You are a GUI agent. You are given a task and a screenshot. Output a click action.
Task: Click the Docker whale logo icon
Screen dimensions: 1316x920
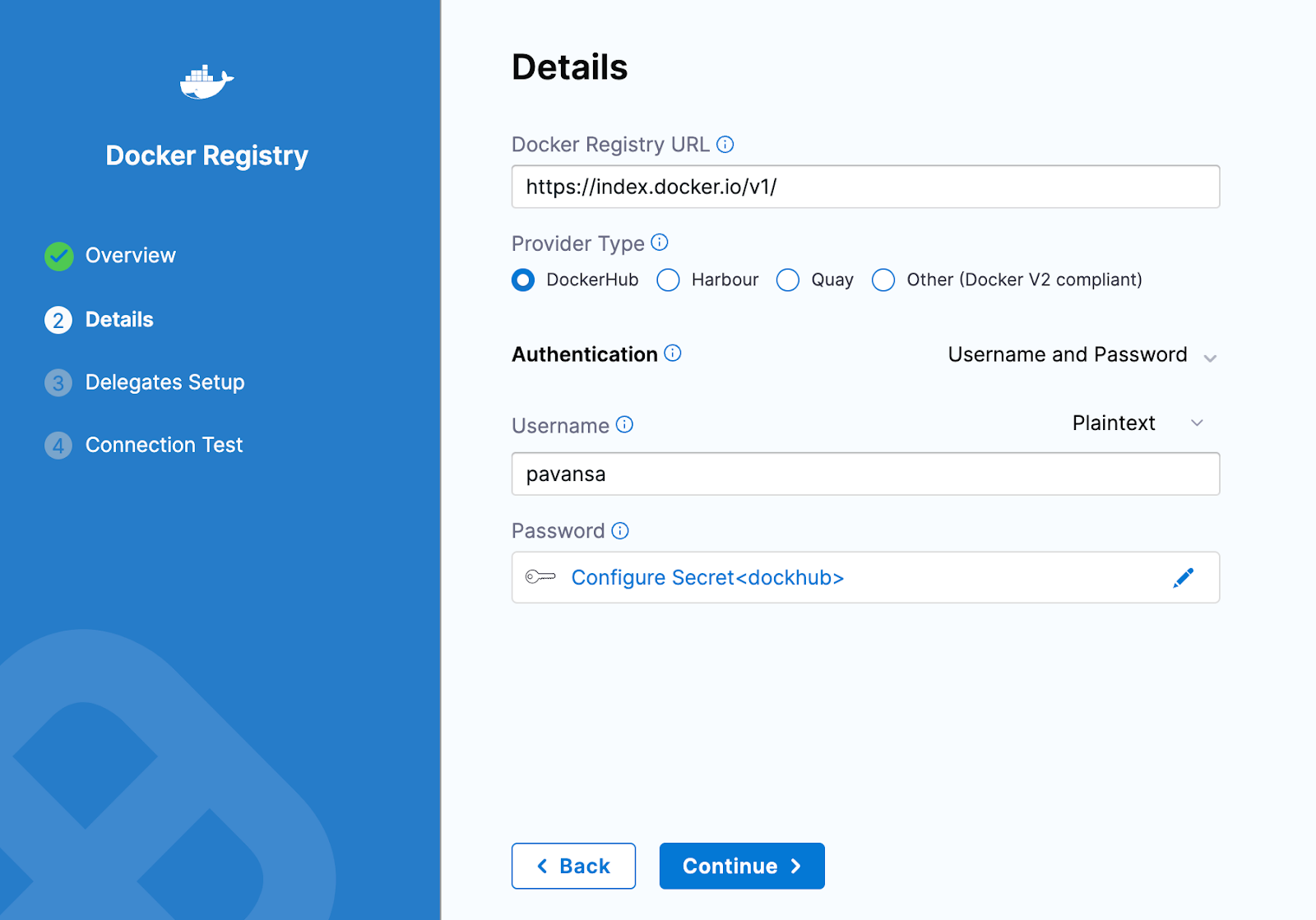pyautogui.click(x=206, y=82)
